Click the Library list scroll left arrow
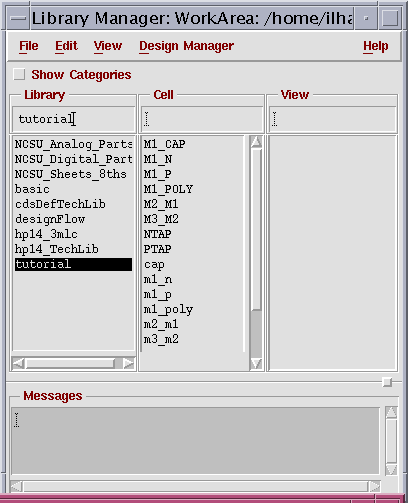 (18, 363)
